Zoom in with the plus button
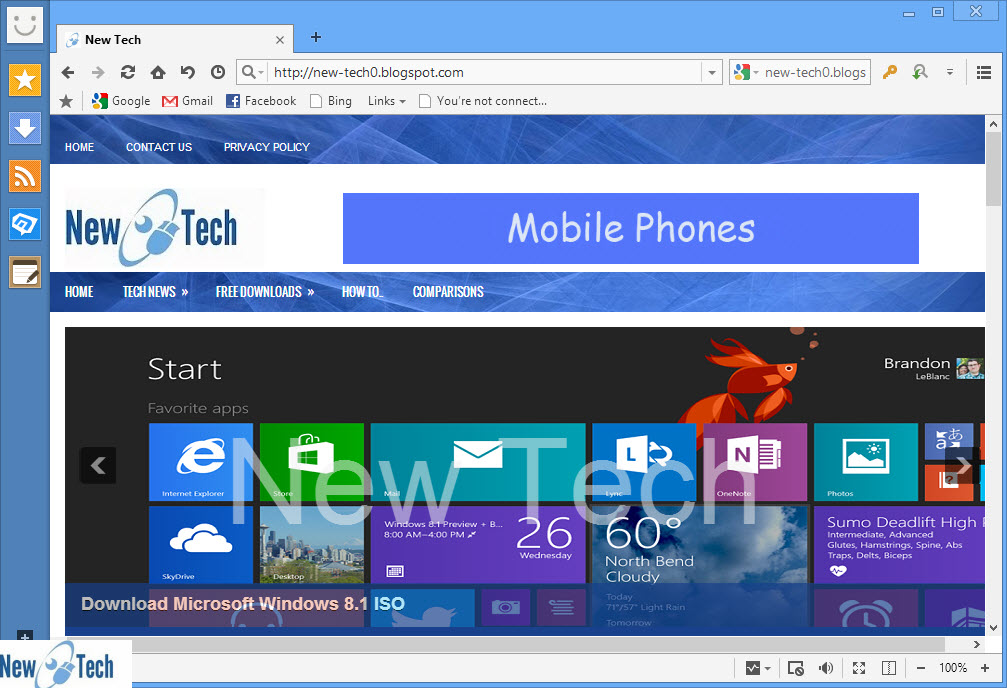Screen dimensions: 1007x688 tap(985, 668)
